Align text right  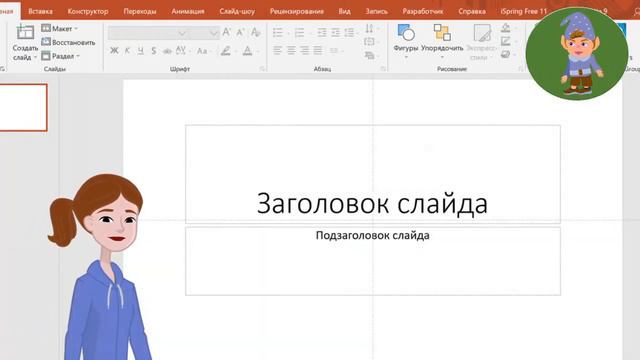(x=304, y=51)
